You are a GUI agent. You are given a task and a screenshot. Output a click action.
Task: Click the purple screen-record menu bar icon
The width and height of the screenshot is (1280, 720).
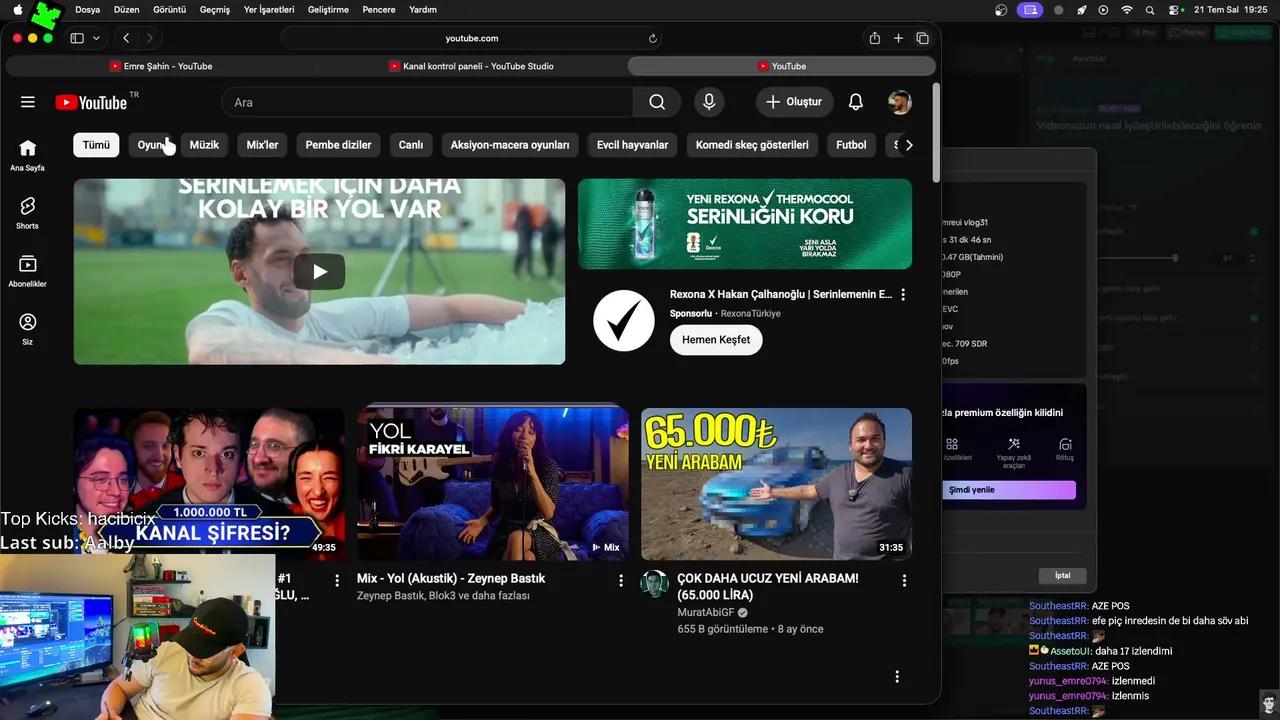click(1030, 9)
